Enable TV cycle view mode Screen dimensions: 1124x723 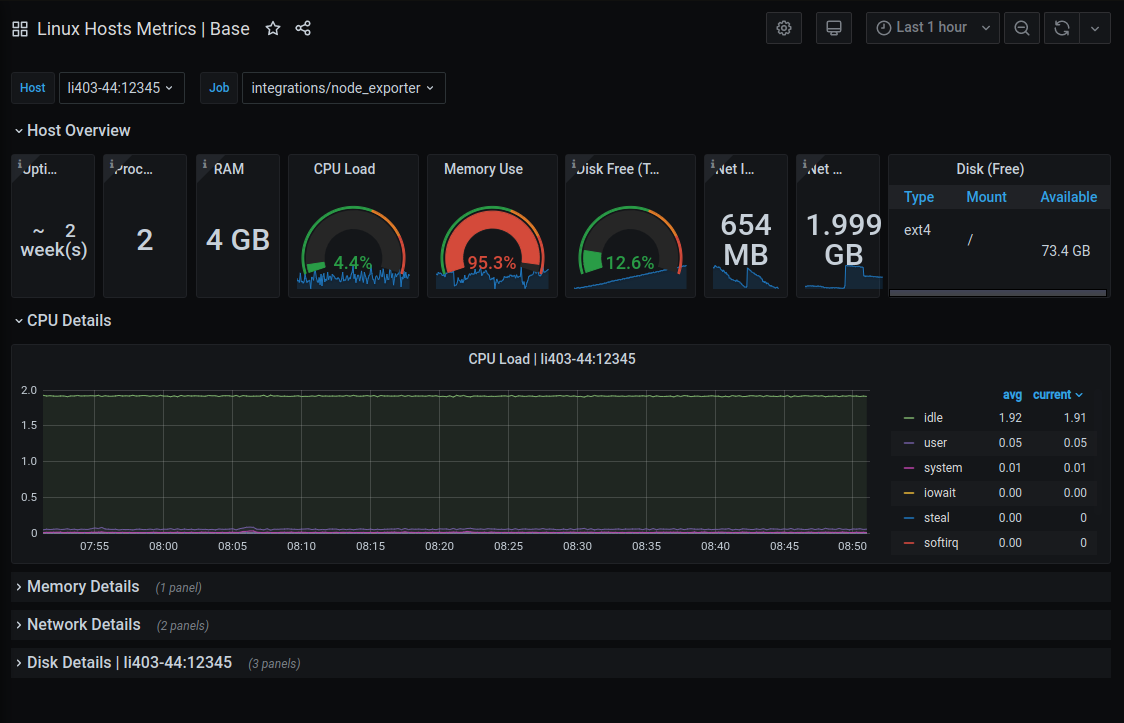coord(833,27)
